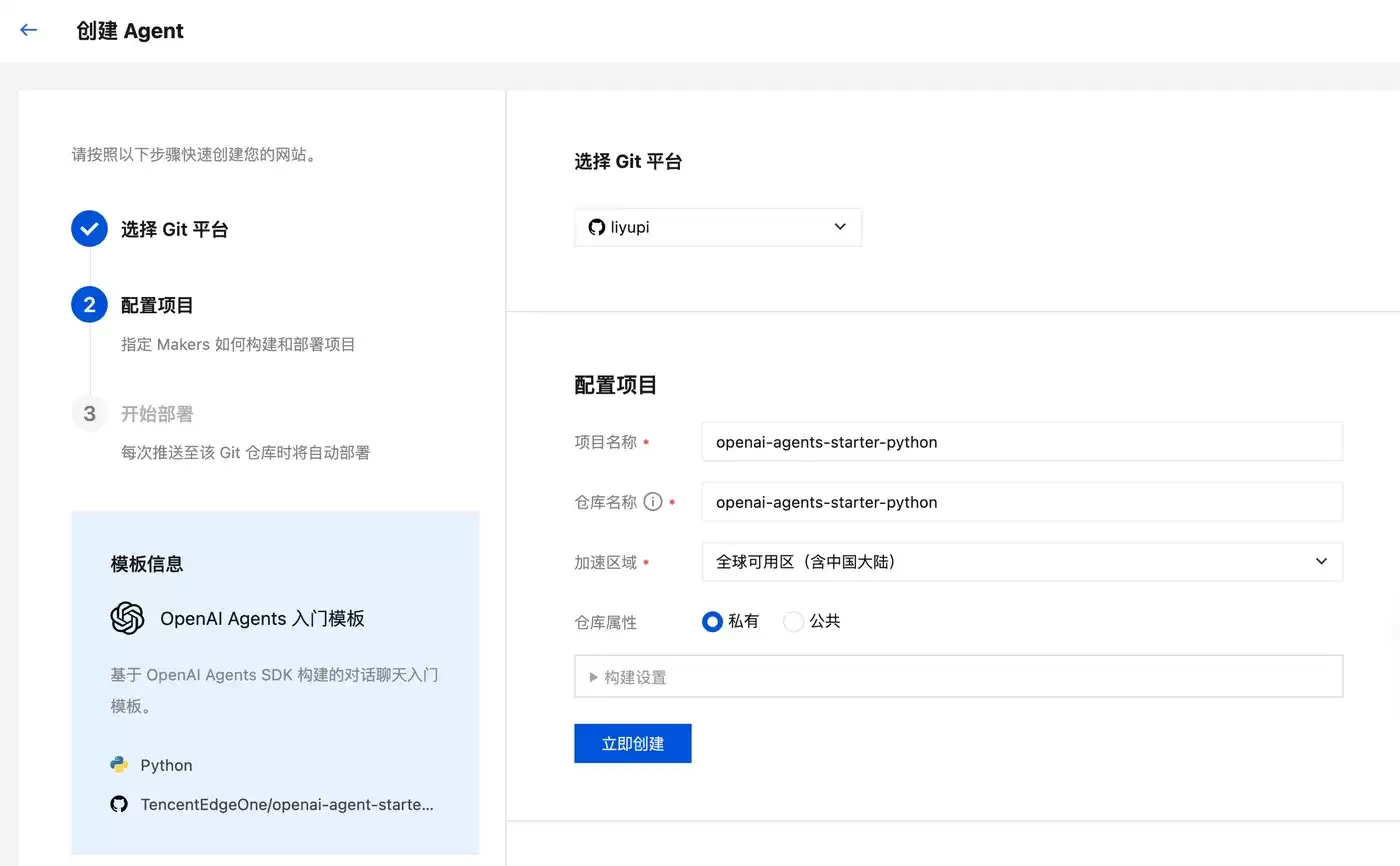Image resolution: width=1400 pixels, height=866 pixels.
Task: Click the 立即创建 button
Action: (x=633, y=744)
